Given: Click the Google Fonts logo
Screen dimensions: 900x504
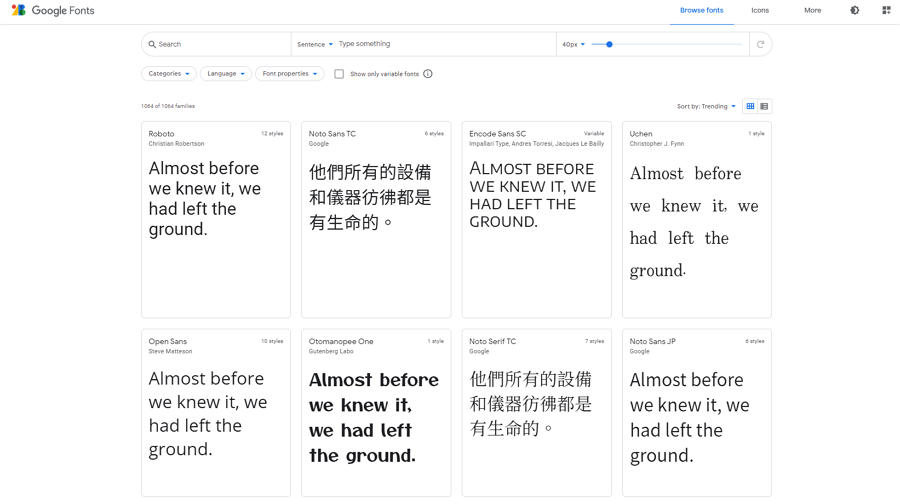Looking at the screenshot, I should (53, 10).
